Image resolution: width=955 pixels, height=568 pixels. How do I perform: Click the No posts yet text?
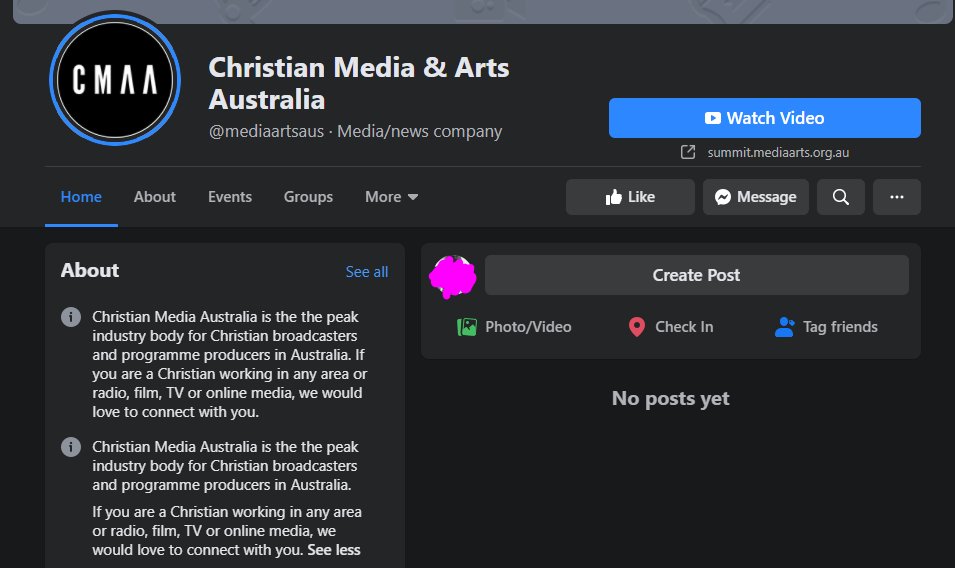(x=671, y=398)
